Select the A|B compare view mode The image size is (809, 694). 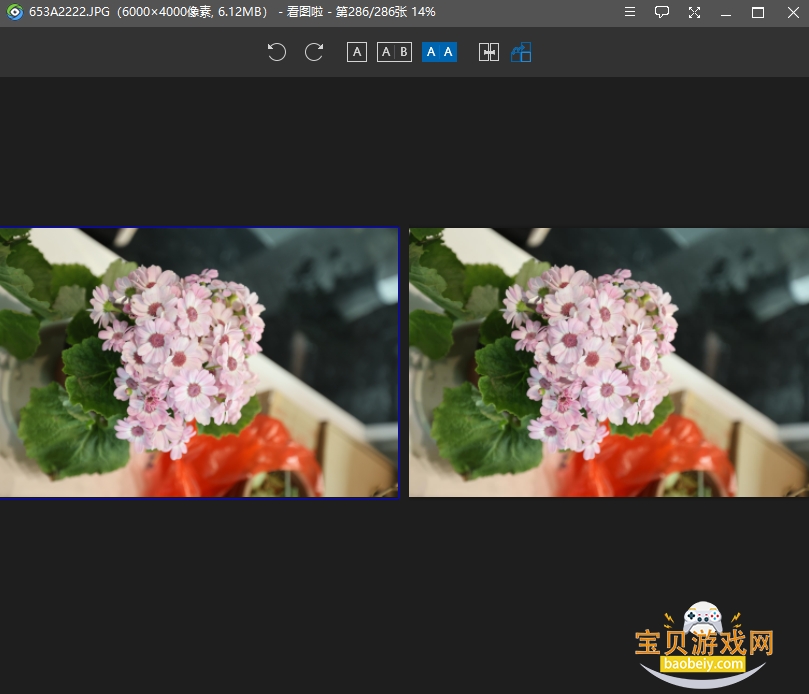(394, 52)
